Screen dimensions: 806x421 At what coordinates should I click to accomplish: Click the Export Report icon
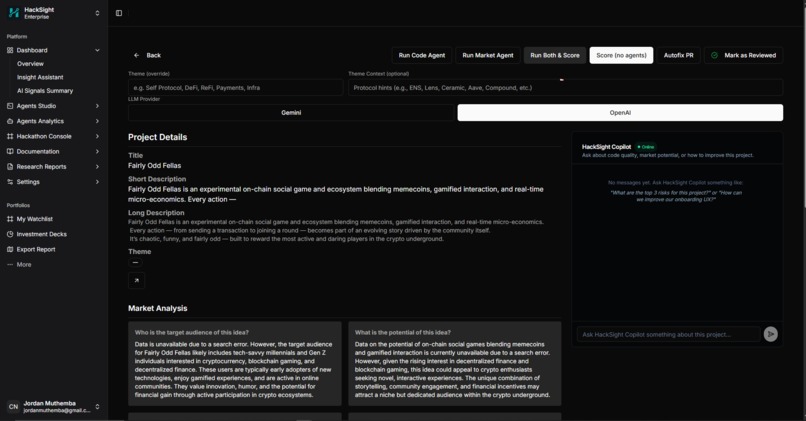pos(10,249)
